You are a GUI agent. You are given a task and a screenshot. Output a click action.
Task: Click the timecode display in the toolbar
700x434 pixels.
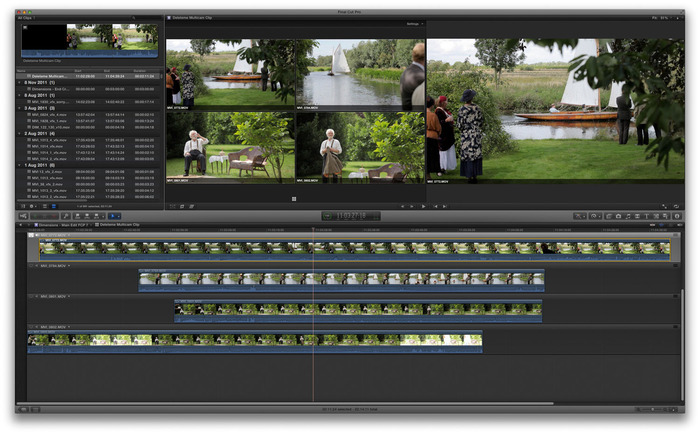tap(349, 215)
